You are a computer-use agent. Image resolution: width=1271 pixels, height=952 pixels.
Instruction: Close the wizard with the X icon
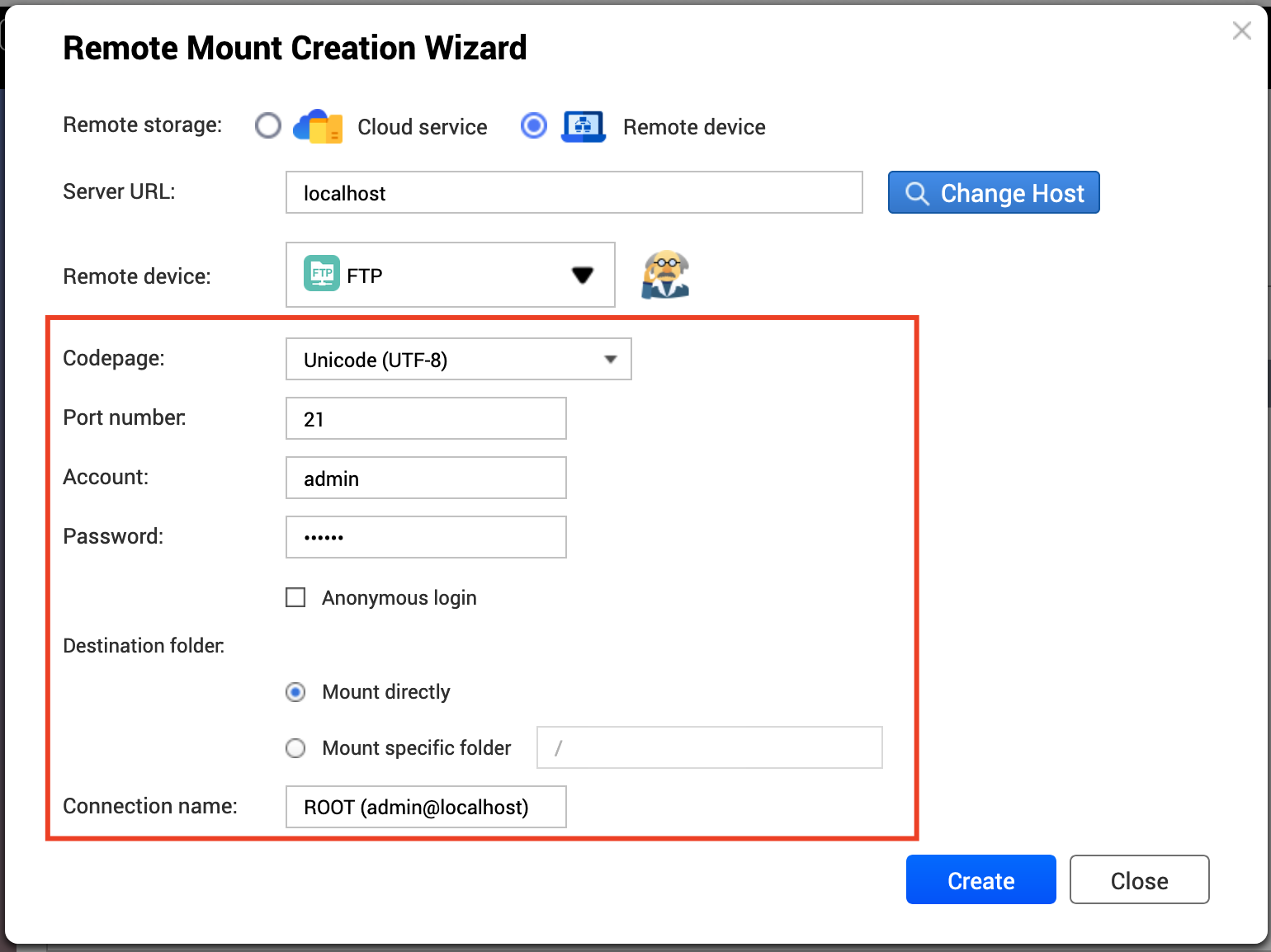click(1241, 31)
